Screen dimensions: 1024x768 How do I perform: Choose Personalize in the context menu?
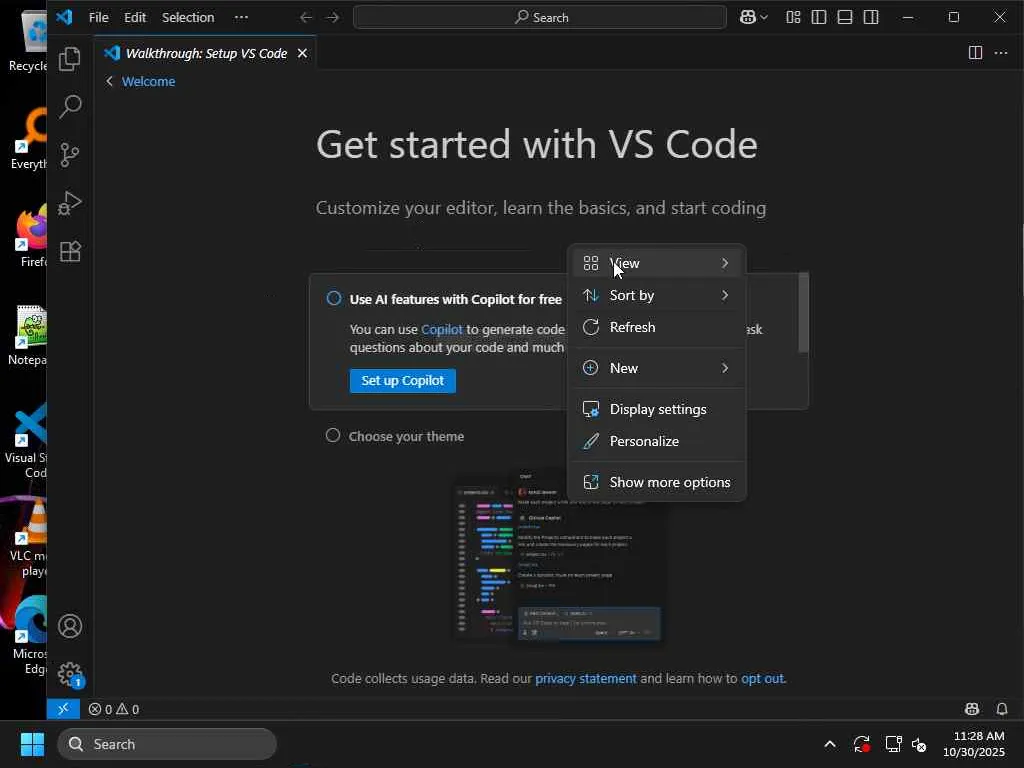656,441
